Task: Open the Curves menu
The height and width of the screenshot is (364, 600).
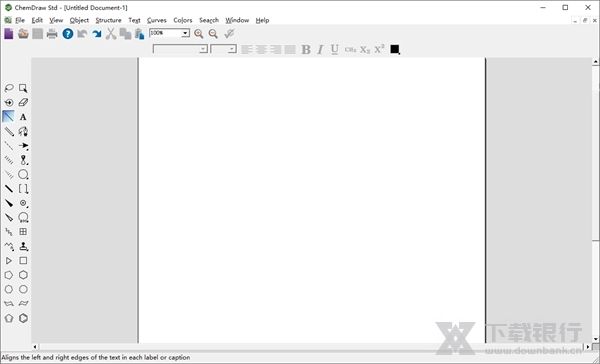Action: (157, 20)
